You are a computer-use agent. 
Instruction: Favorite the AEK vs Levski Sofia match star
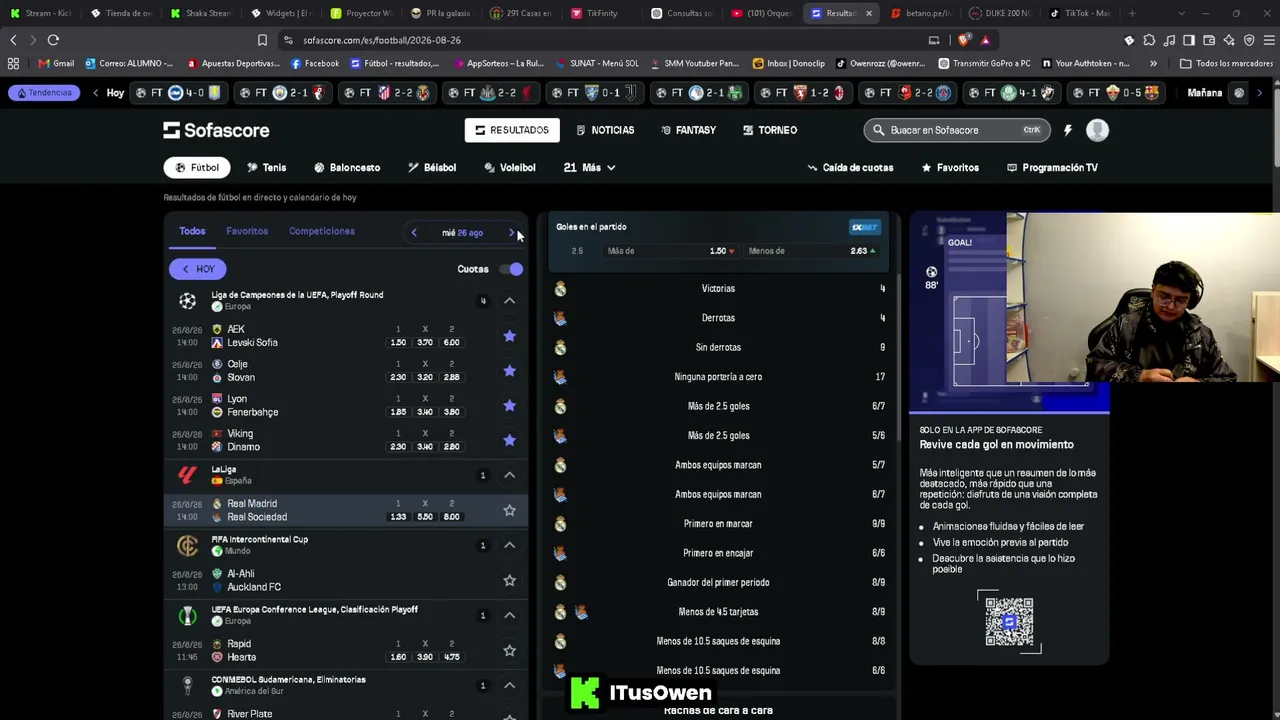tap(509, 336)
